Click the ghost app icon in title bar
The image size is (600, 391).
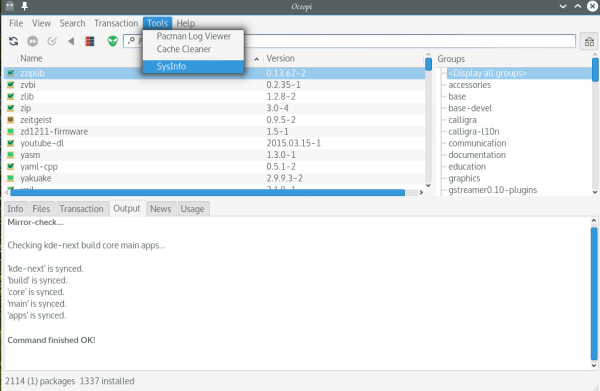pos(10,6)
